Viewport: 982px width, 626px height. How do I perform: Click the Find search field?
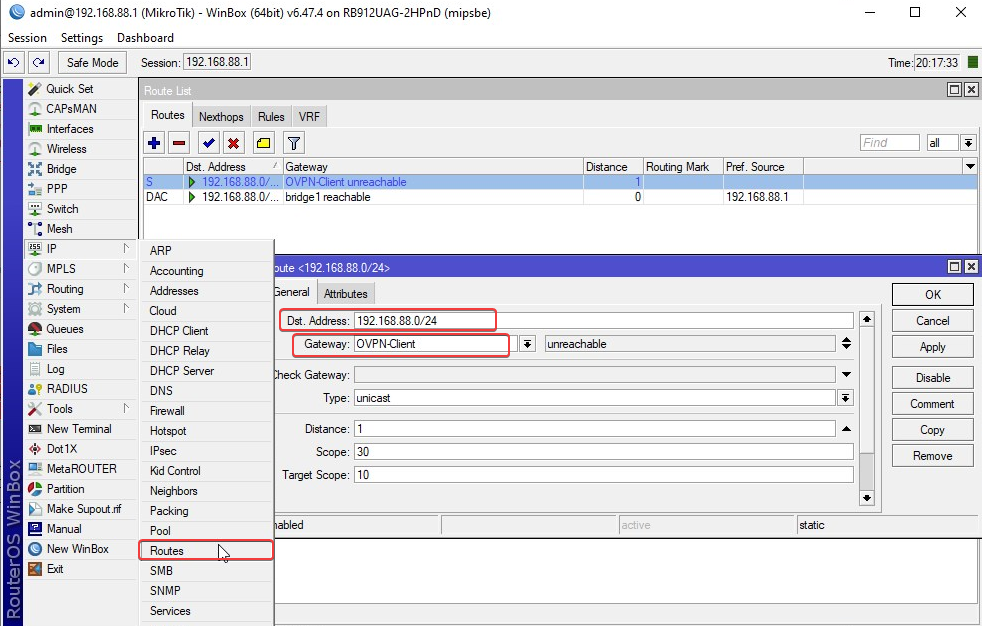click(x=889, y=143)
